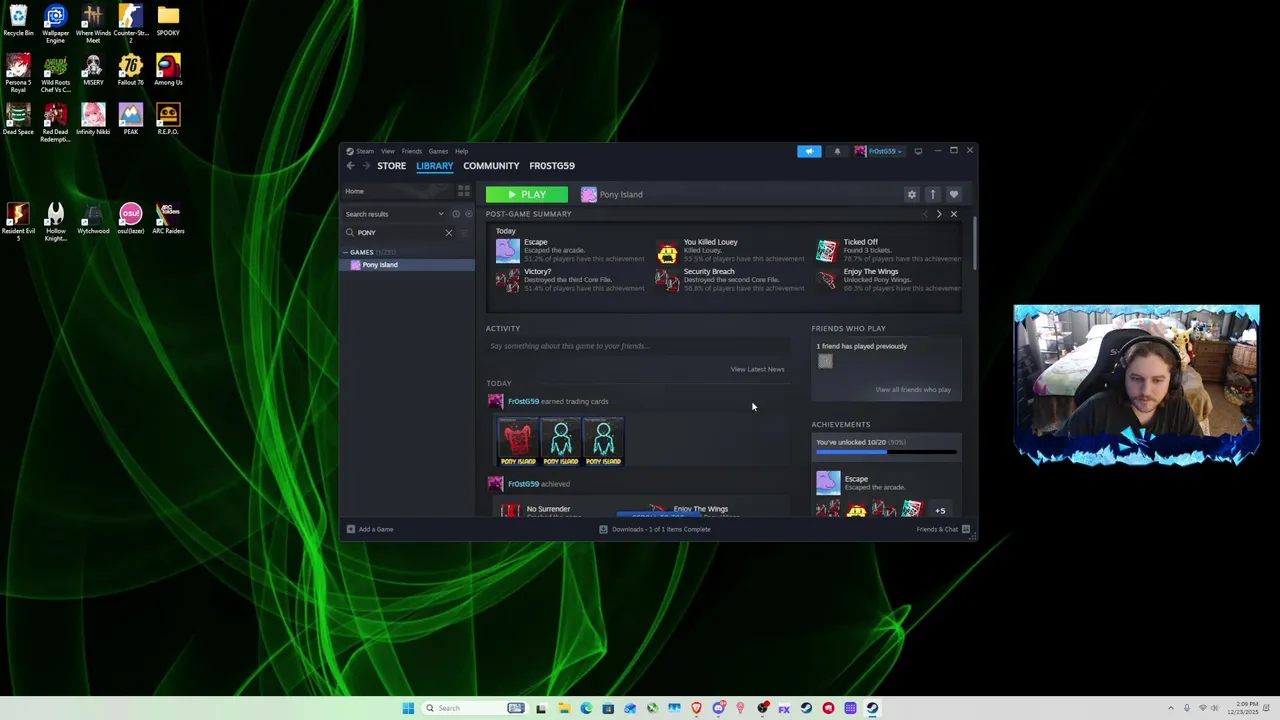Click the Big Picture mode monitor icon
Image resolution: width=1280 pixels, height=720 pixels.
tap(918, 151)
